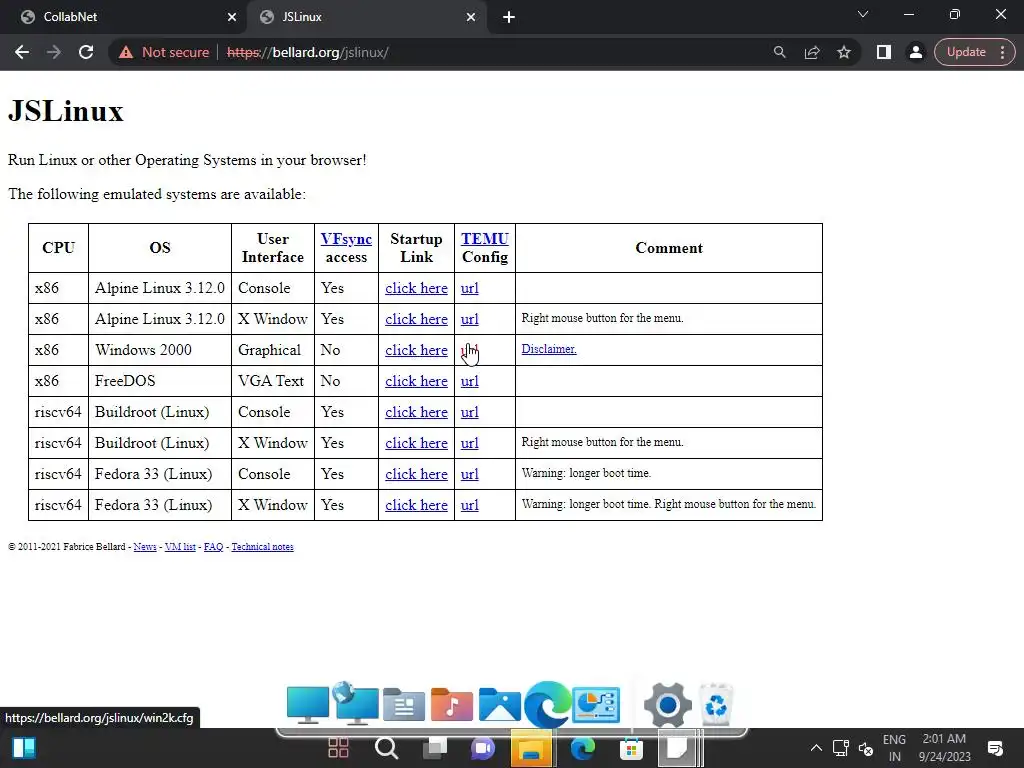Open url config for Alpine Linux Console
This screenshot has height=768, width=1024.
[x=470, y=288]
